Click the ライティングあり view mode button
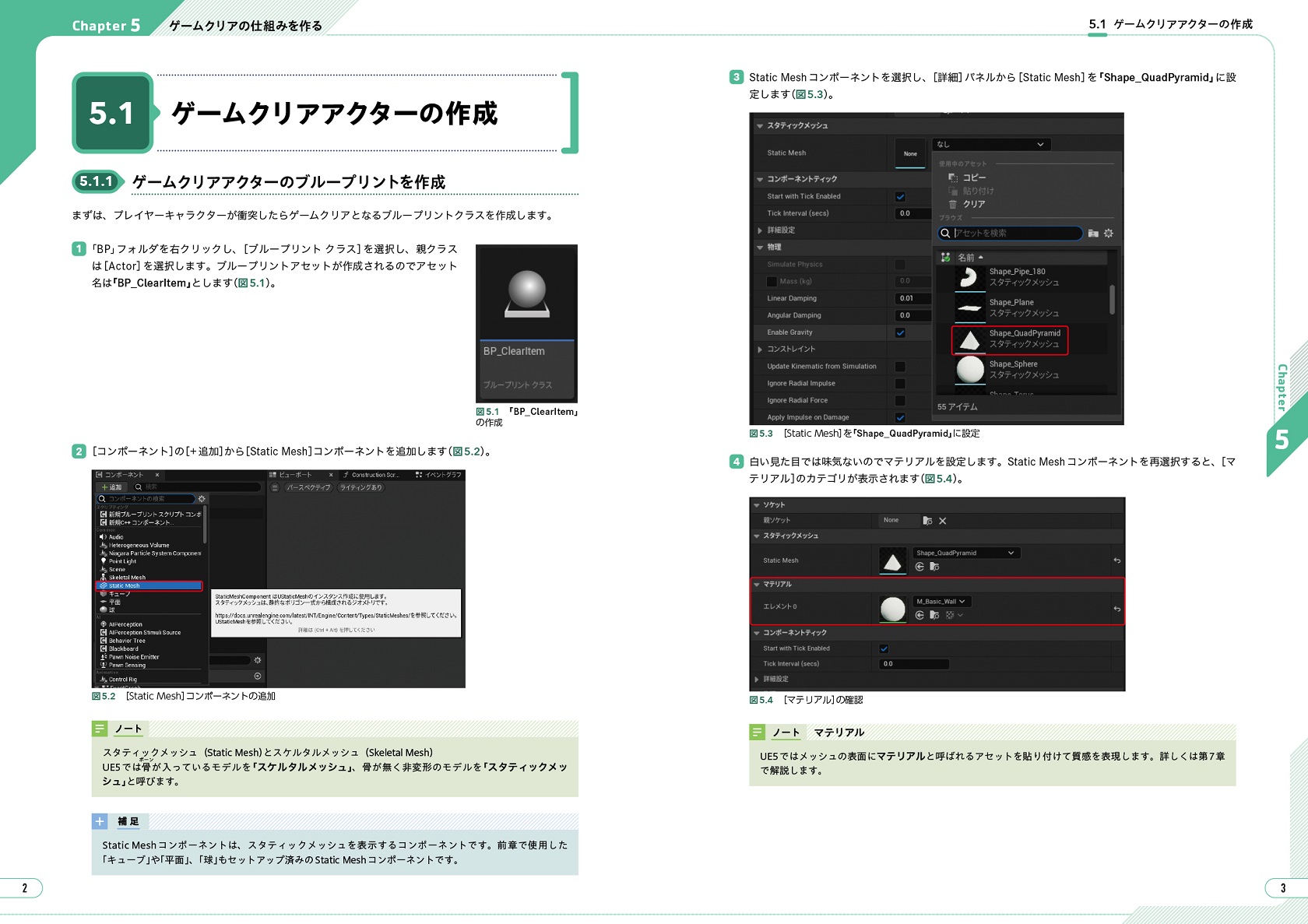Image resolution: width=1308 pixels, height=924 pixels. click(x=360, y=488)
